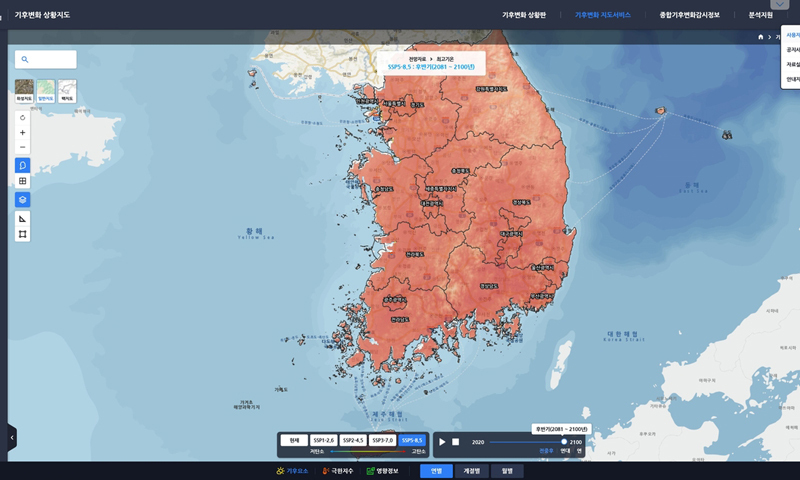Click the grid table icon in map toolbar
This screenshot has width=800, height=480.
[23, 181]
